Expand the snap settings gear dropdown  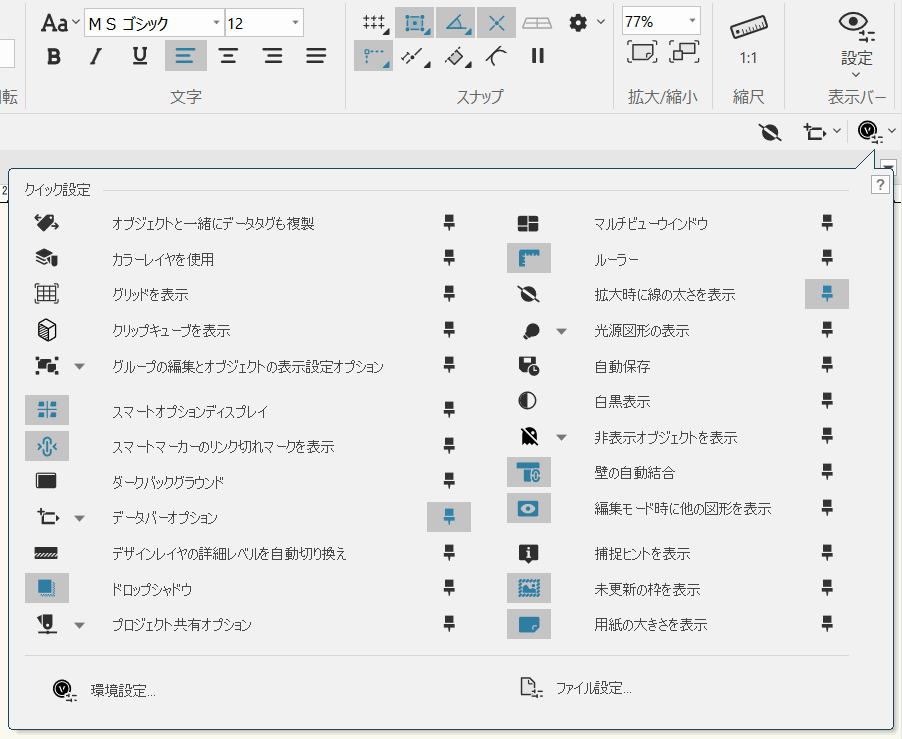[601, 22]
